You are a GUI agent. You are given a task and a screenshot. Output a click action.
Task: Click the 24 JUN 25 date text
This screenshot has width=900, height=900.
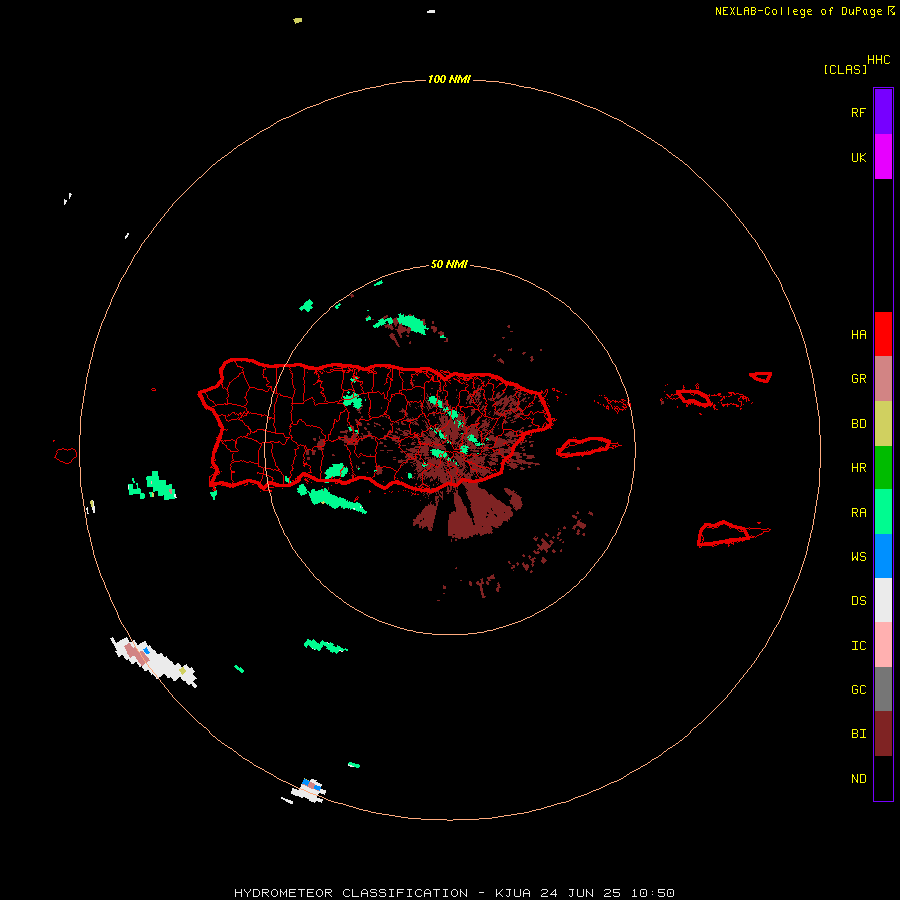click(580, 893)
